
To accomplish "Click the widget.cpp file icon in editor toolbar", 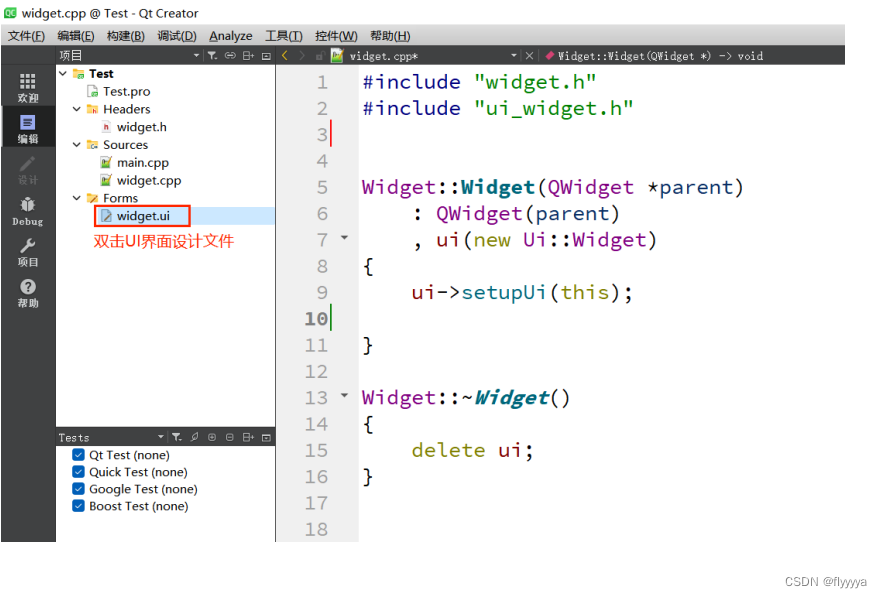I will (x=337, y=56).
